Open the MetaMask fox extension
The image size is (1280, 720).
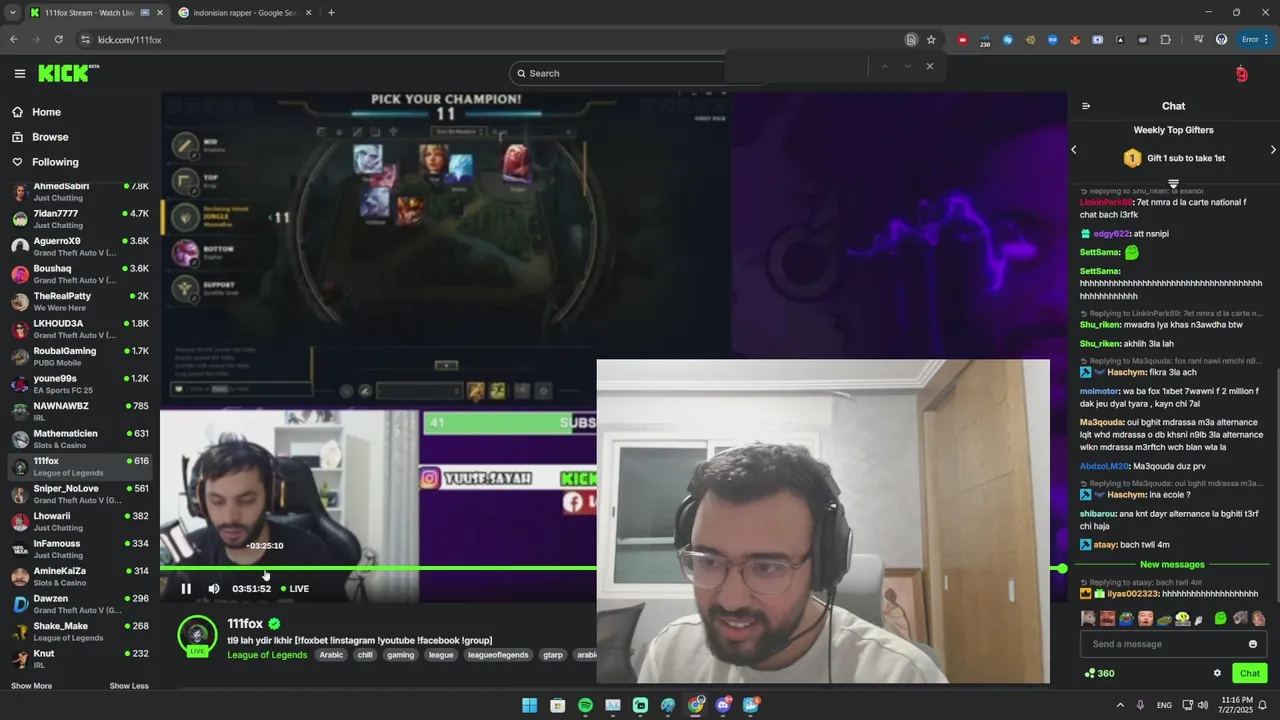[x=1075, y=40]
